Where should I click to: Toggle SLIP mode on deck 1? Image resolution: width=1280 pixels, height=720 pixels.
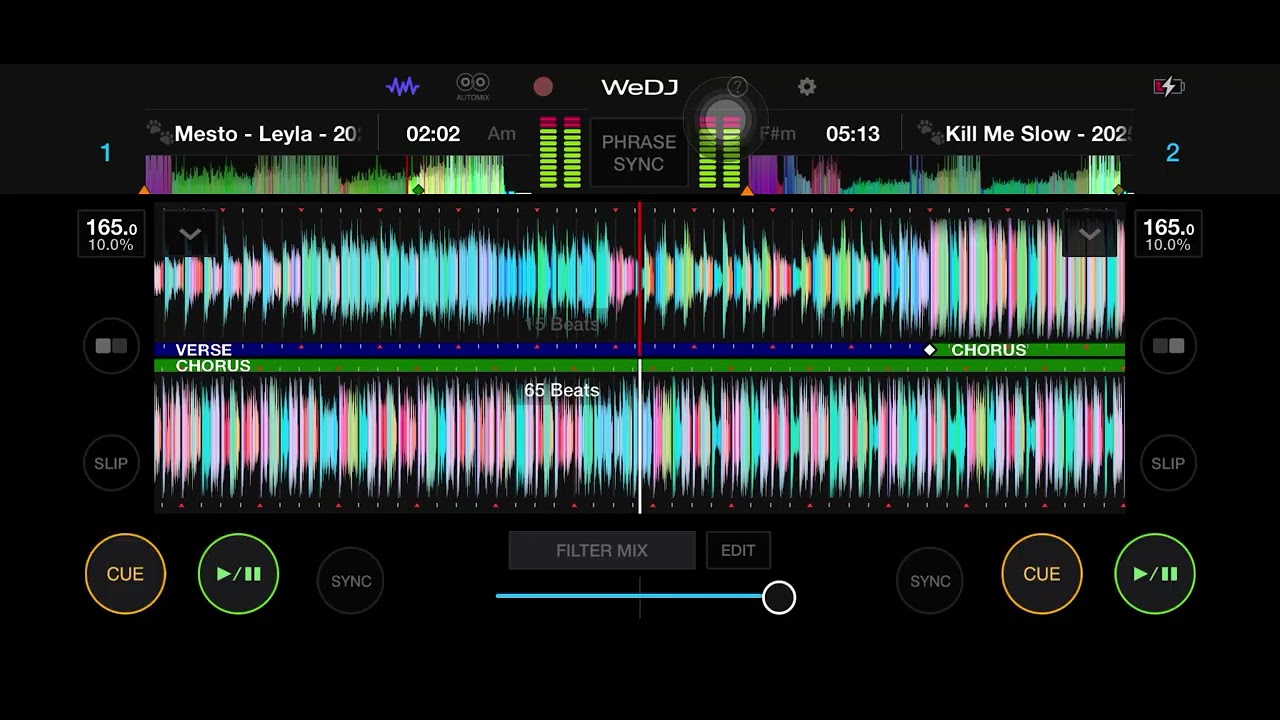click(x=111, y=463)
